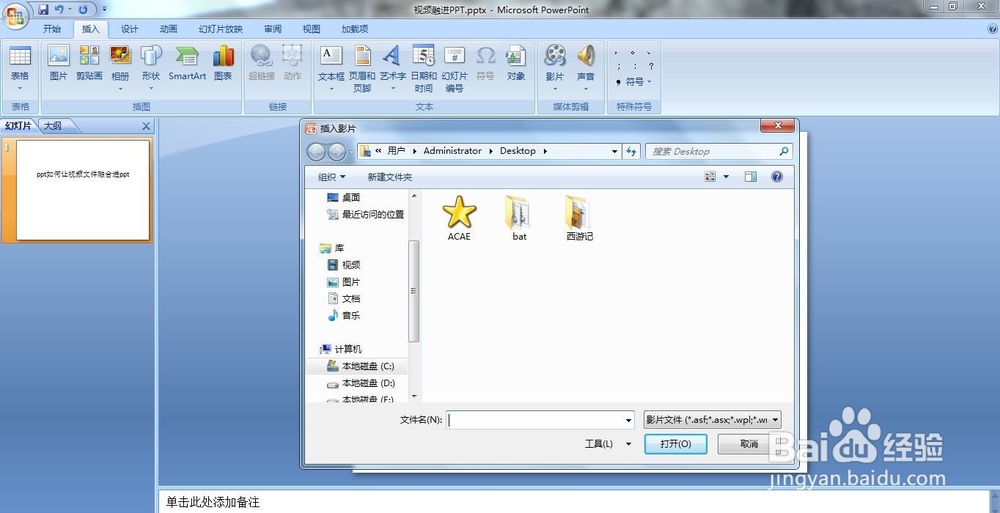Click 用户 in the address path
Viewport: 1000px width, 513px height.
coord(396,151)
